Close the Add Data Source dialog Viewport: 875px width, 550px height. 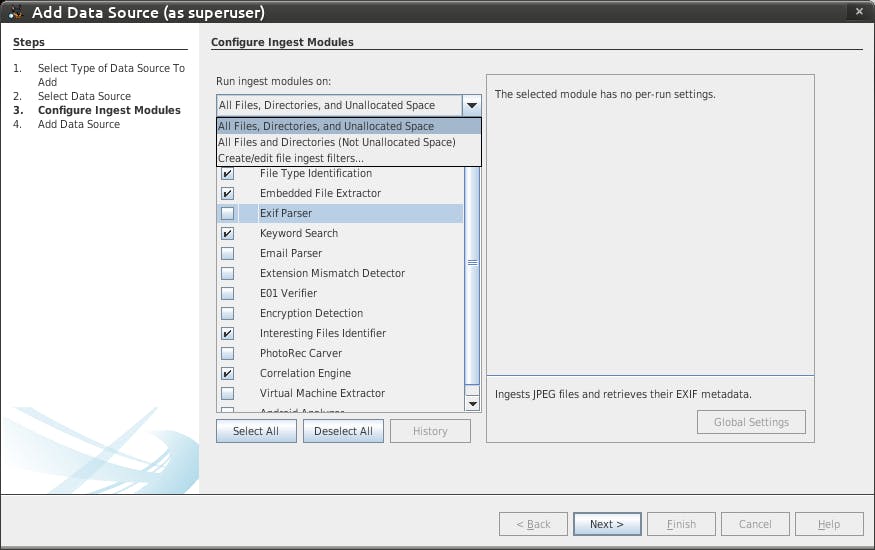click(859, 11)
